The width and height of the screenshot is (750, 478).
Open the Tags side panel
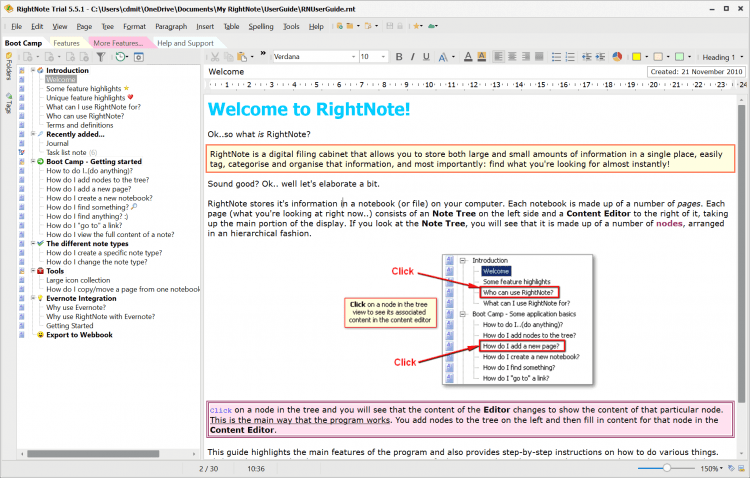[8, 103]
